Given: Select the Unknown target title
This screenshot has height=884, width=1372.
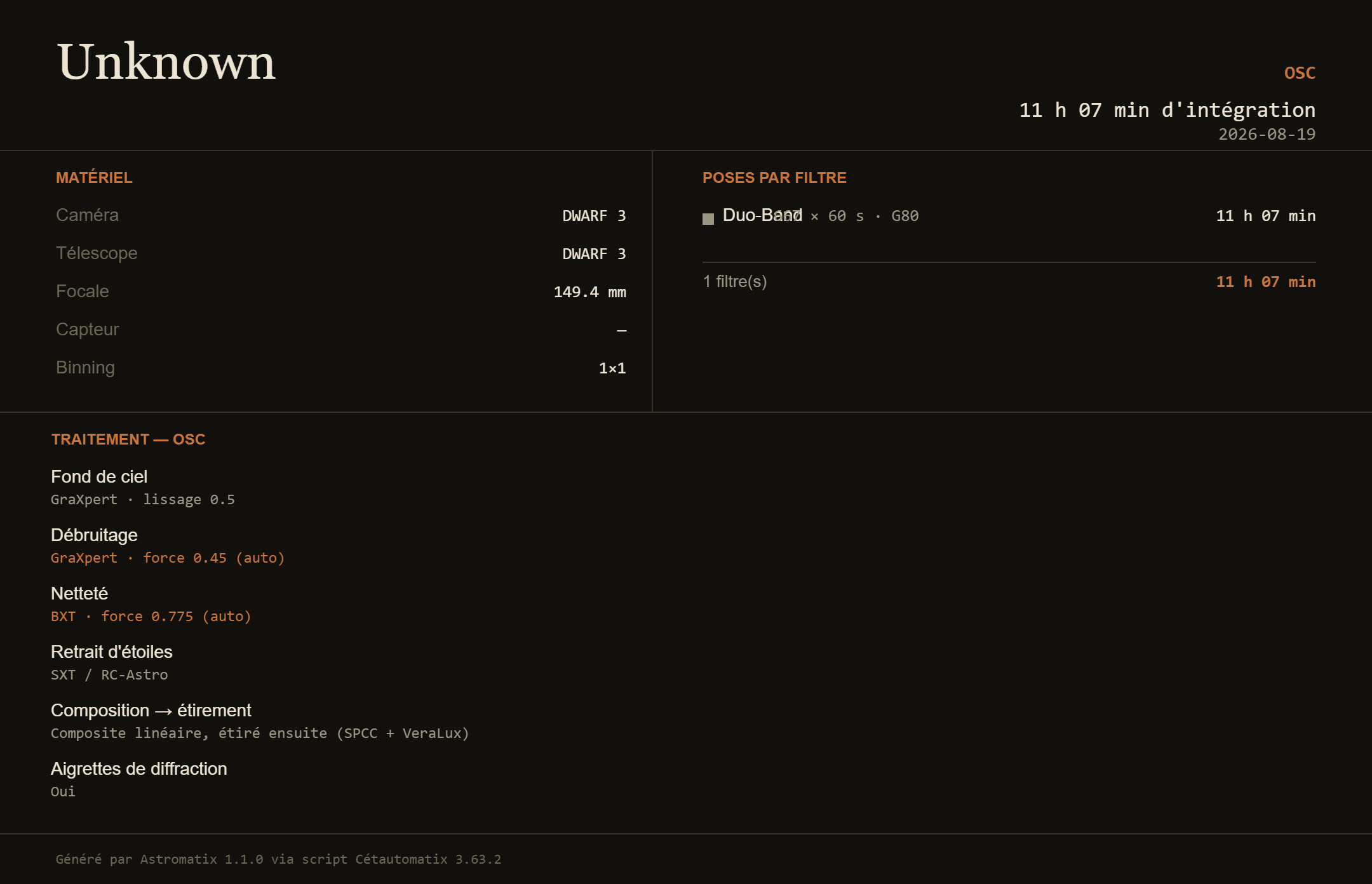Looking at the screenshot, I should tap(166, 62).
